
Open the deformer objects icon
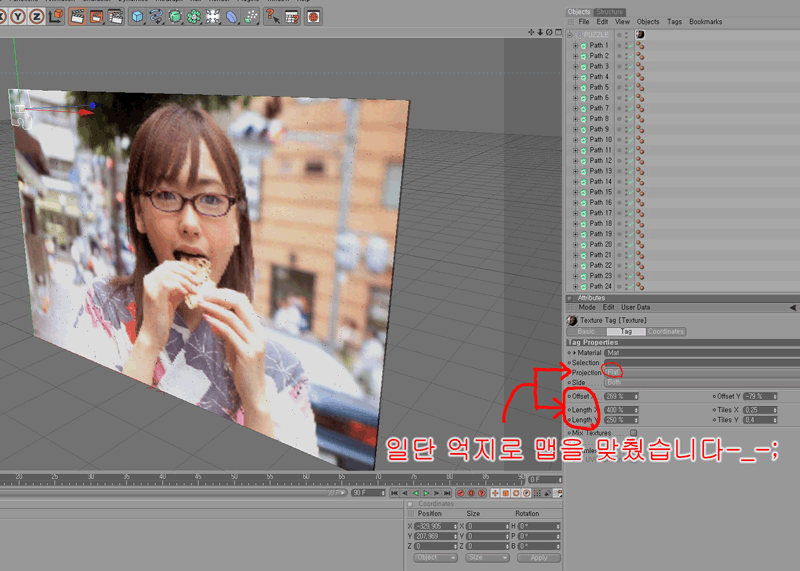[x=232, y=17]
